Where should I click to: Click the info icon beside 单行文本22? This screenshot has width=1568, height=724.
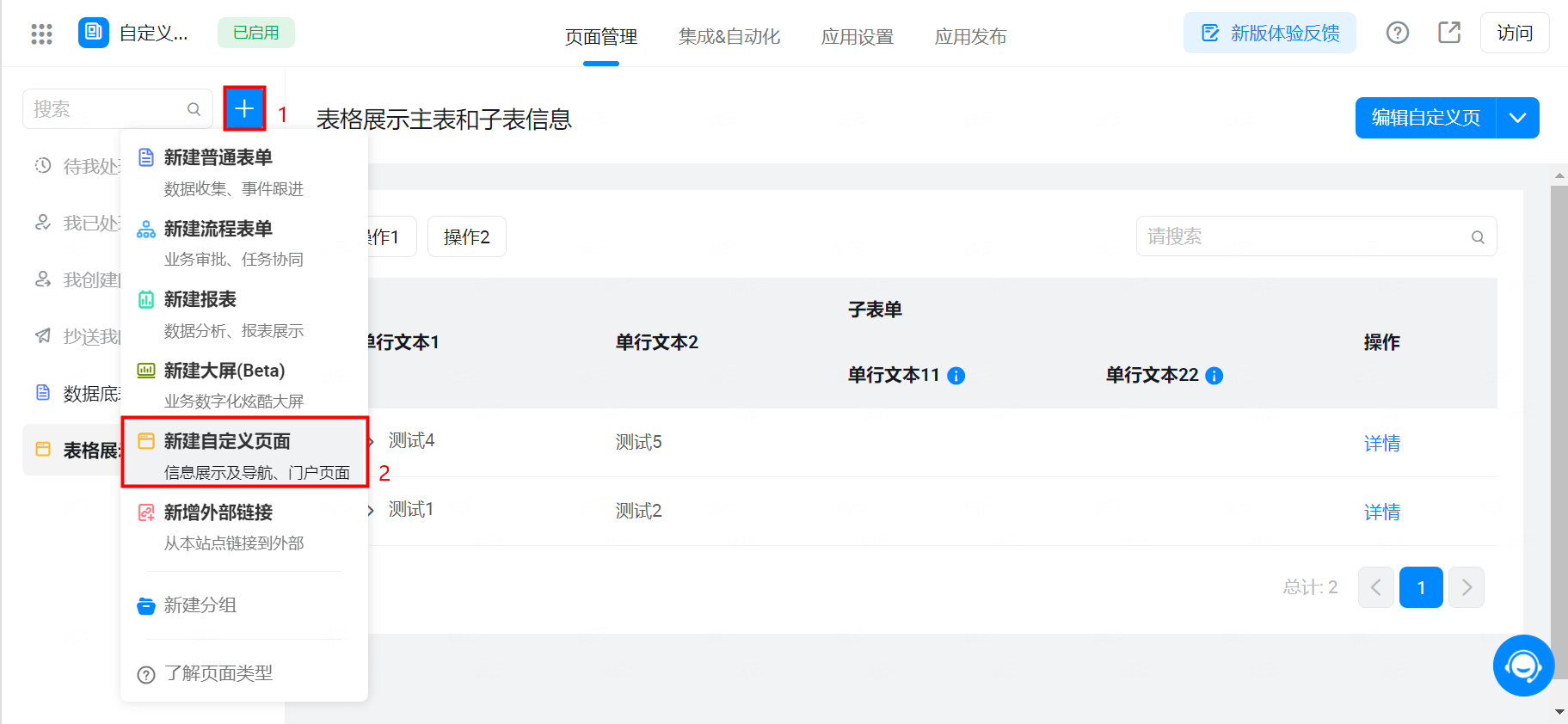coord(1214,376)
